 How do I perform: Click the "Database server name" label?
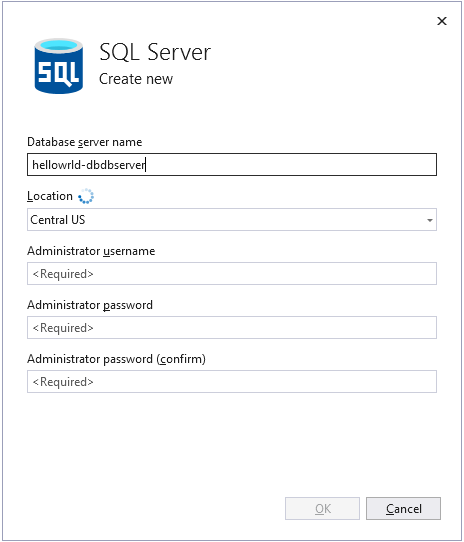coord(85,142)
